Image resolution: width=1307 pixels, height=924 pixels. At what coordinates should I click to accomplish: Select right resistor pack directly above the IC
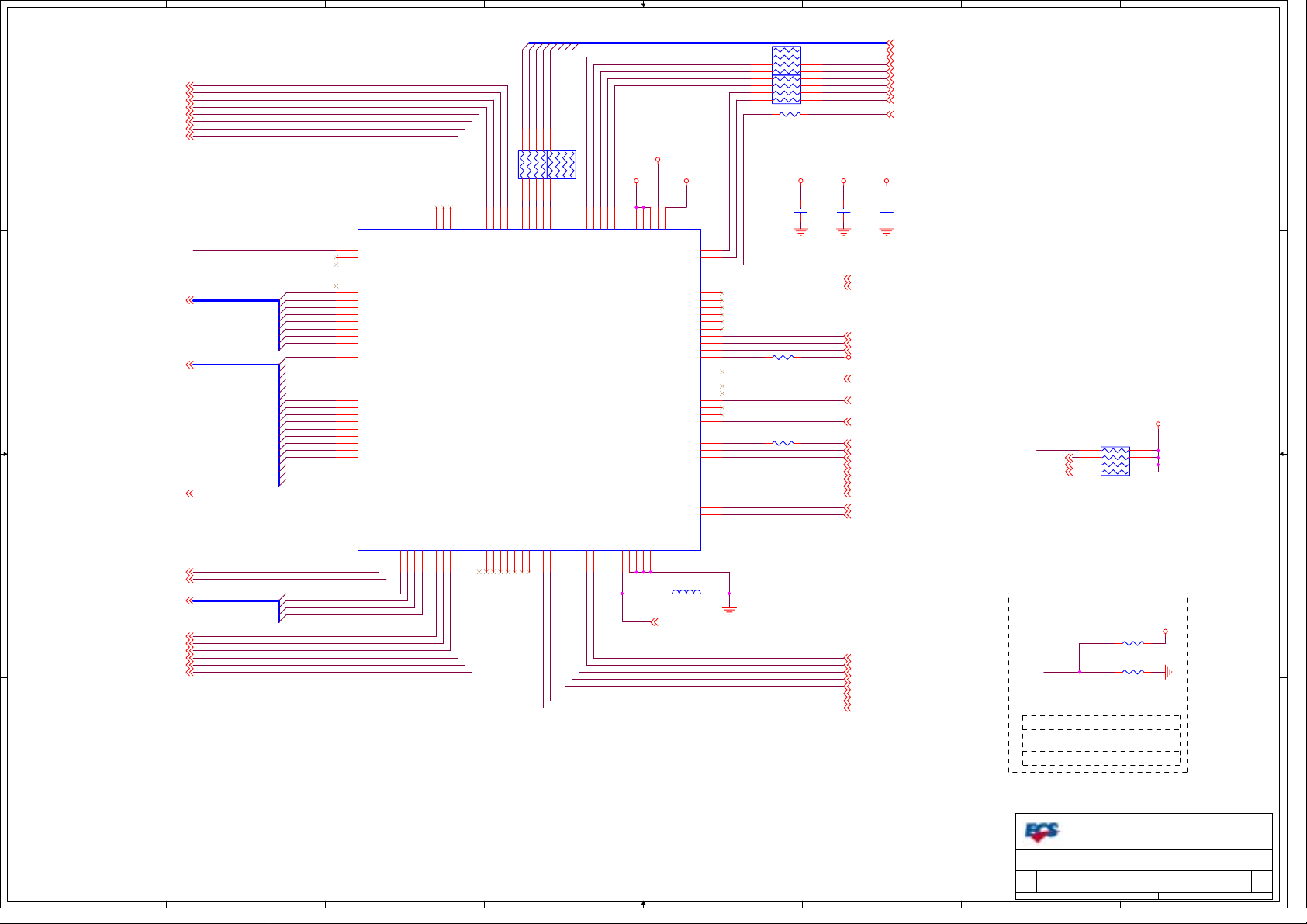(x=562, y=164)
